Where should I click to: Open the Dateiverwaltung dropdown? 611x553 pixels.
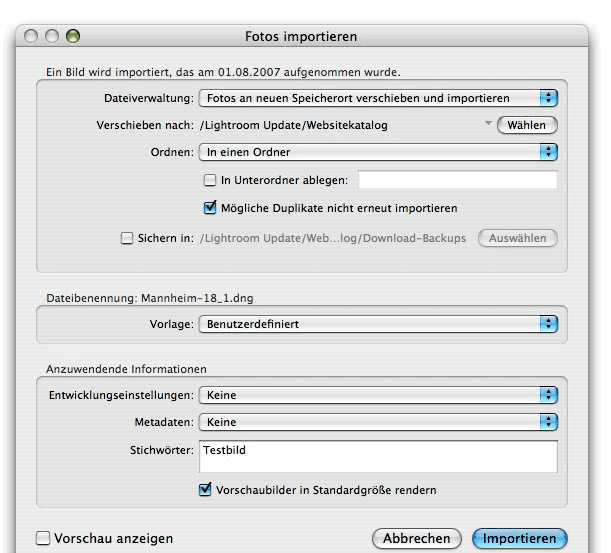click(378, 98)
